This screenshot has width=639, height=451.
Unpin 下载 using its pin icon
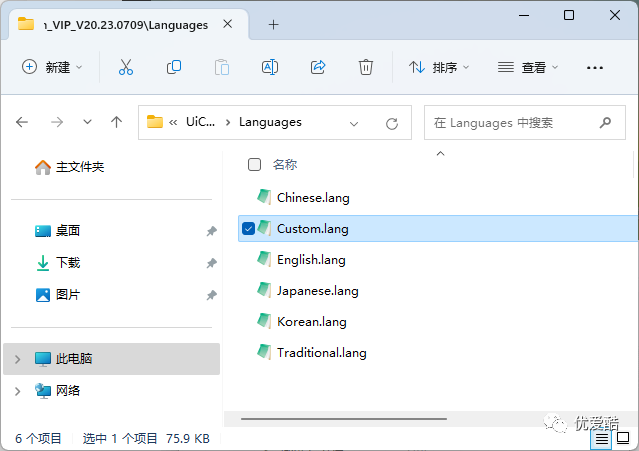pyautogui.click(x=211, y=263)
